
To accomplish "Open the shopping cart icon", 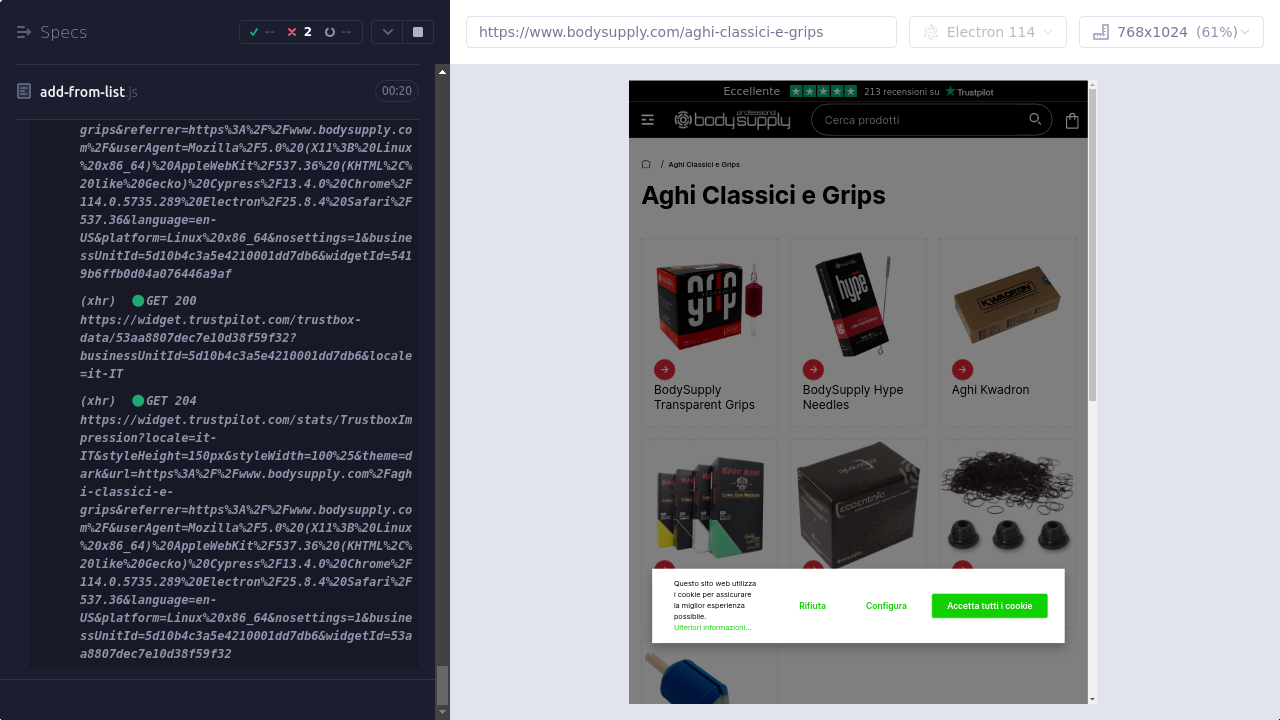I will pos(1072,121).
